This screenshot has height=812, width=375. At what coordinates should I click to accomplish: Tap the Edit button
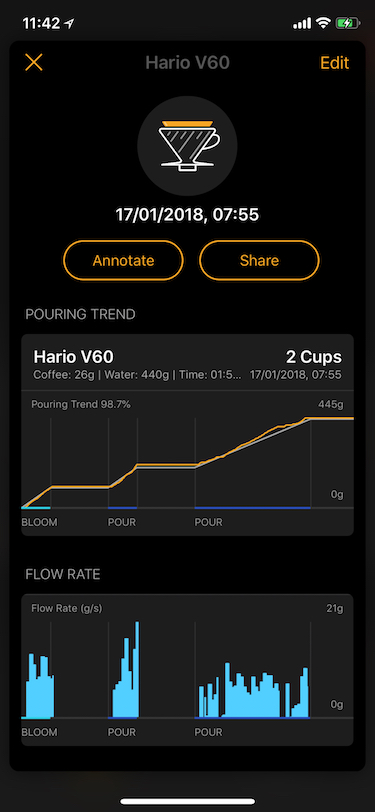[x=335, y=63]
